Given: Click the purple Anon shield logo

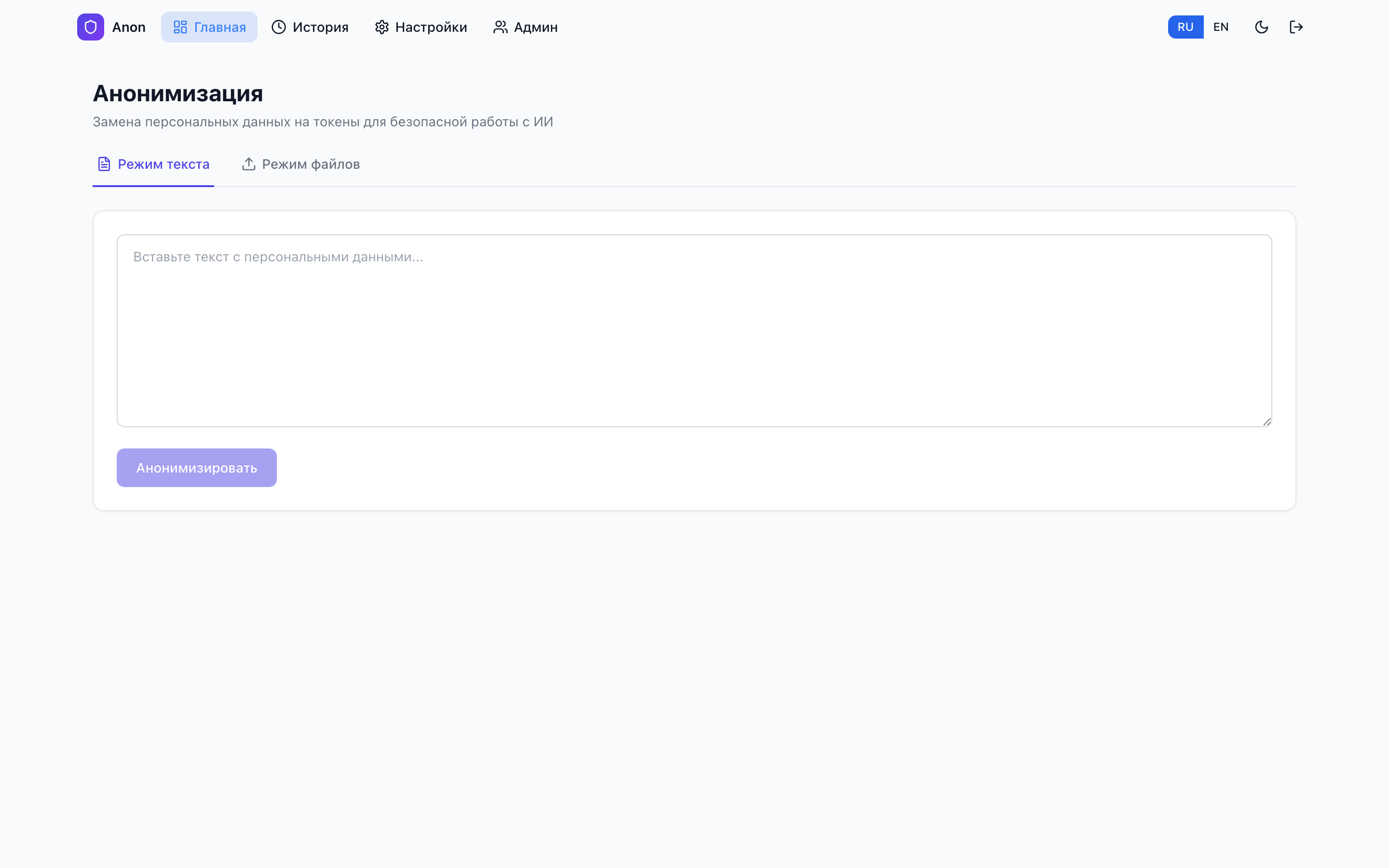Looking at the screenshot, I should pyautogui.click(x=90, y=27).
